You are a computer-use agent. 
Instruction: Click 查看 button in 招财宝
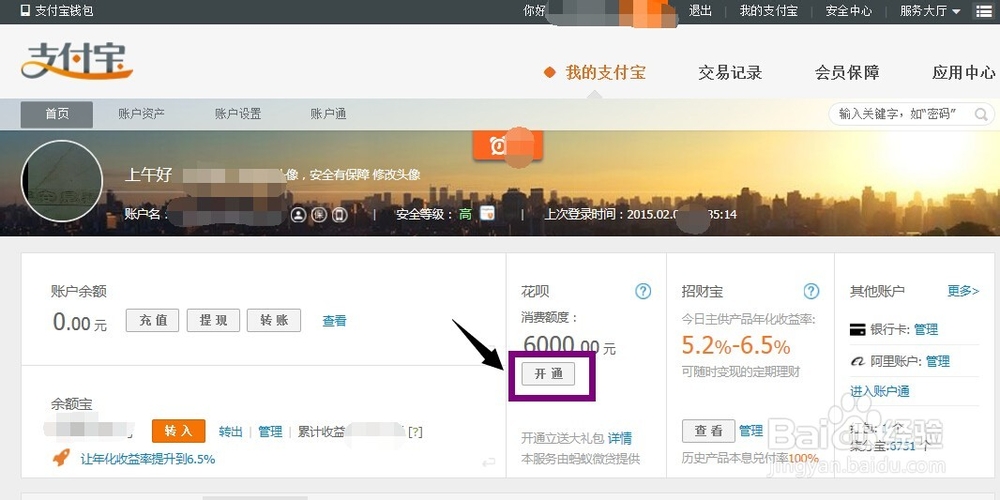pos(709,431)
